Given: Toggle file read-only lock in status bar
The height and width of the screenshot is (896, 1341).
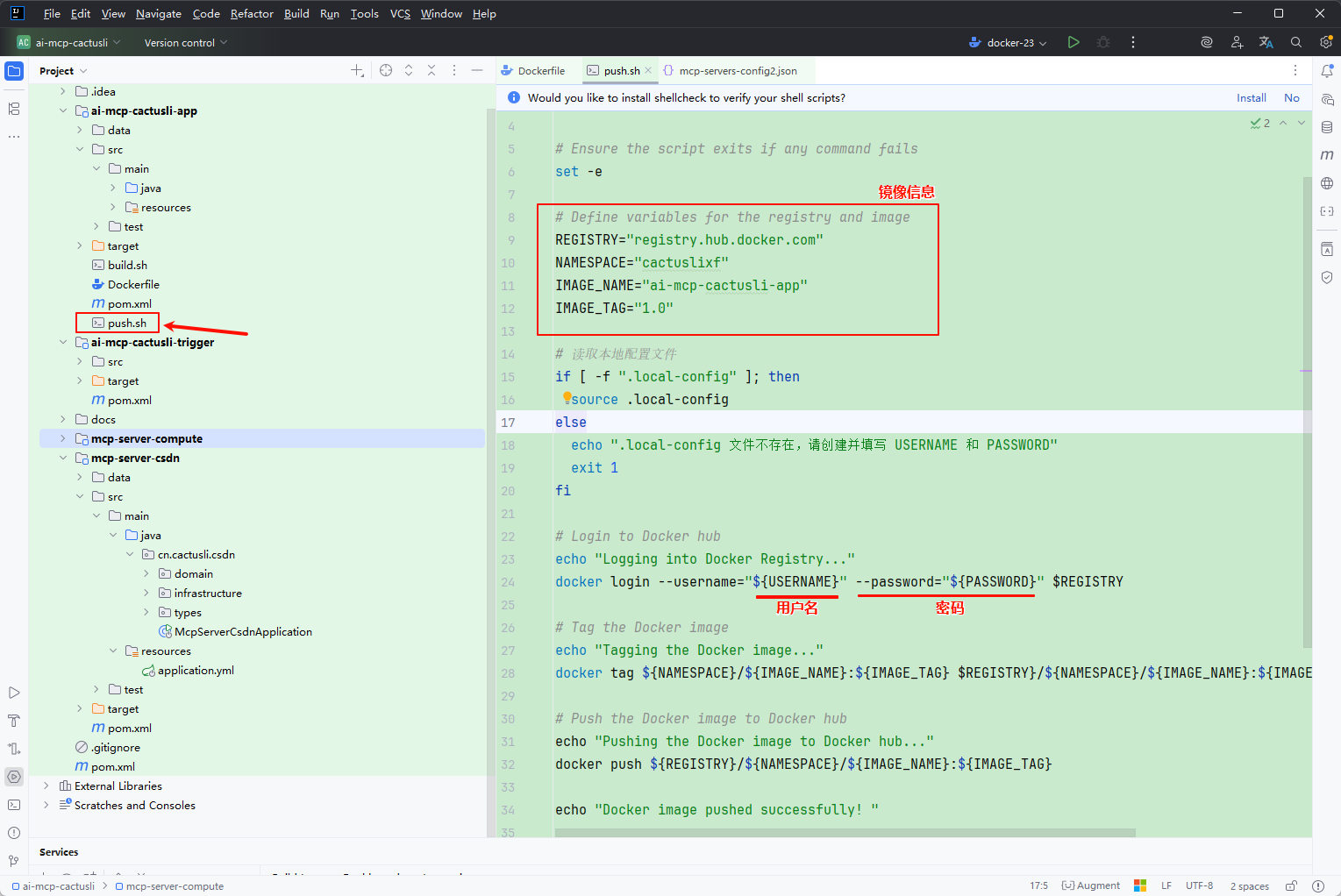Looking at the screenshot, I should 1291,885.
